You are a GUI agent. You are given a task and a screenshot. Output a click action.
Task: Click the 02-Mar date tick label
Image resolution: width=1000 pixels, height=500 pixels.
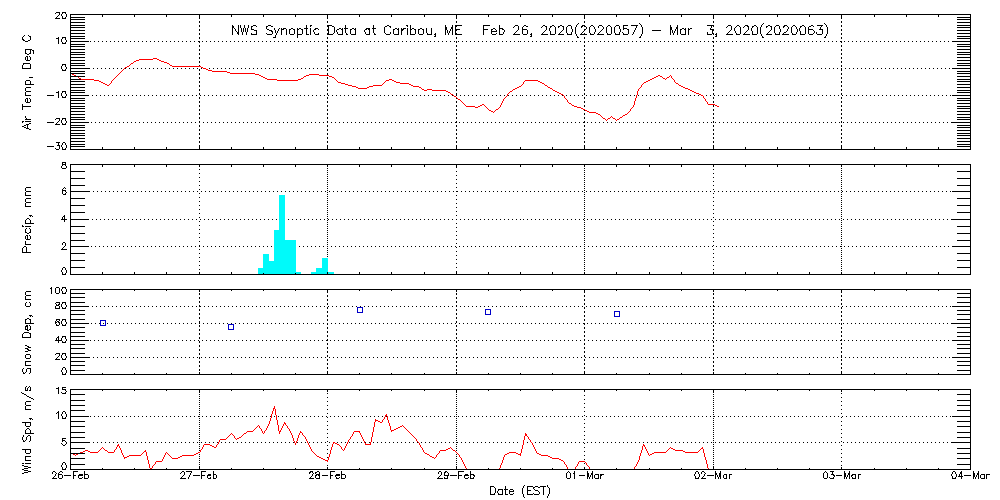(713, 477)
